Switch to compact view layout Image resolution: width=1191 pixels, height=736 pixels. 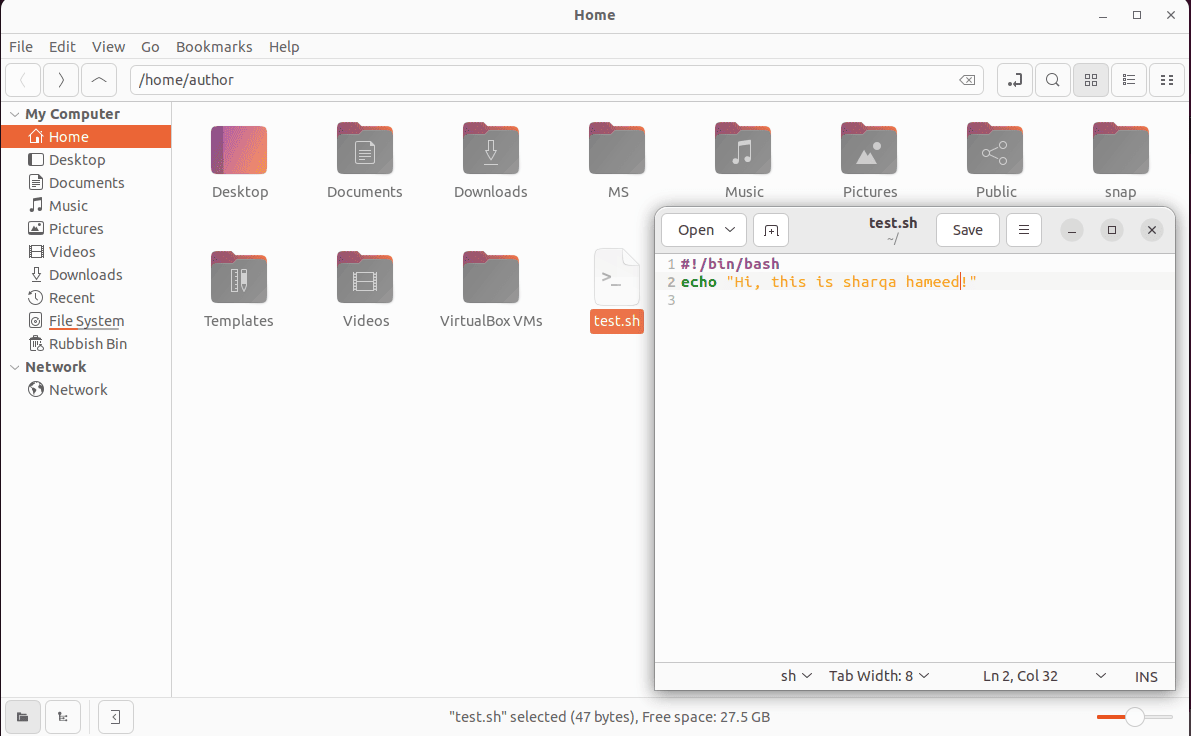coord(1166,79)
